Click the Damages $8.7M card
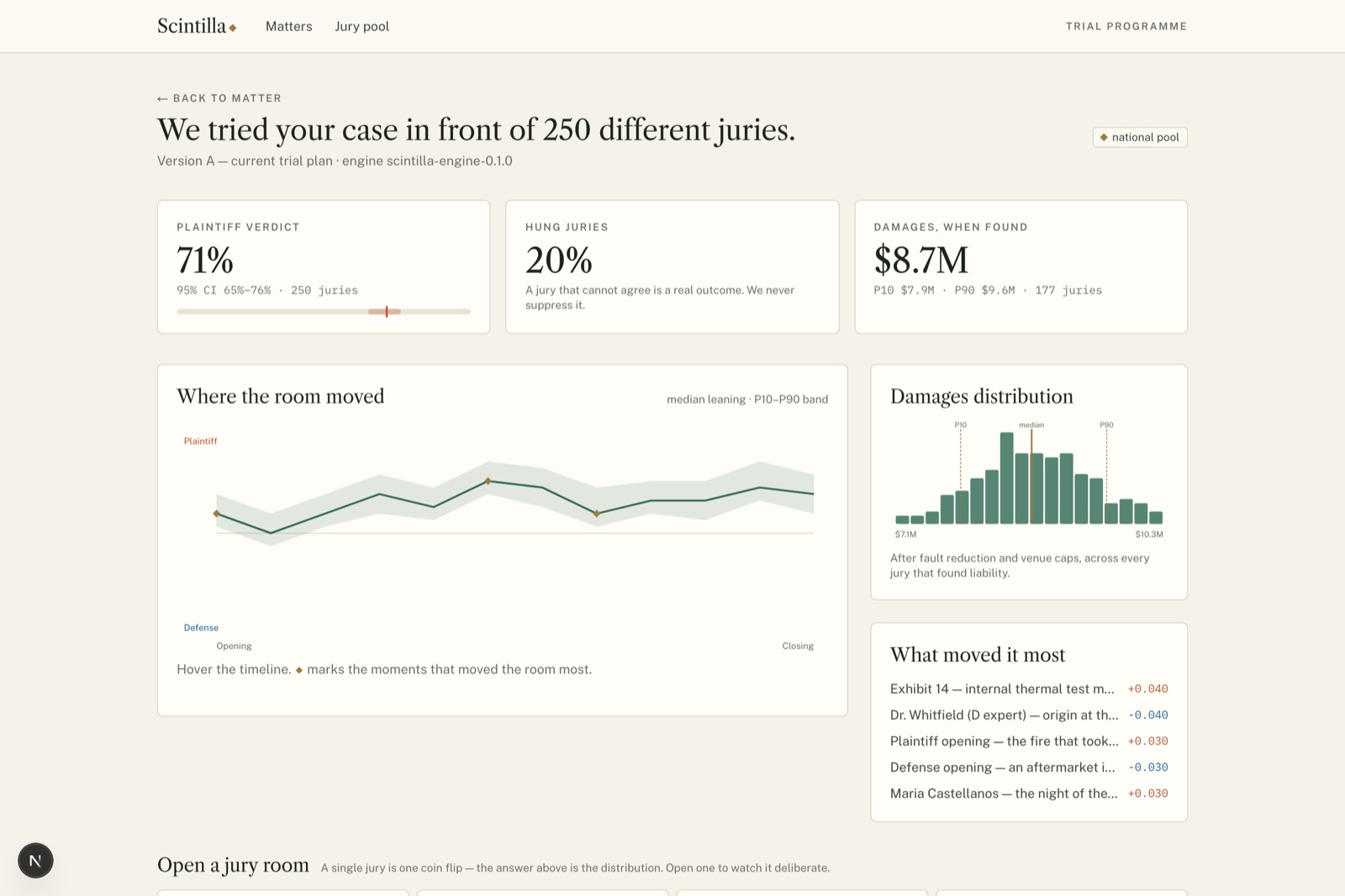The width and height of the screenshot is (1345, 896). tap(1021, 266)
